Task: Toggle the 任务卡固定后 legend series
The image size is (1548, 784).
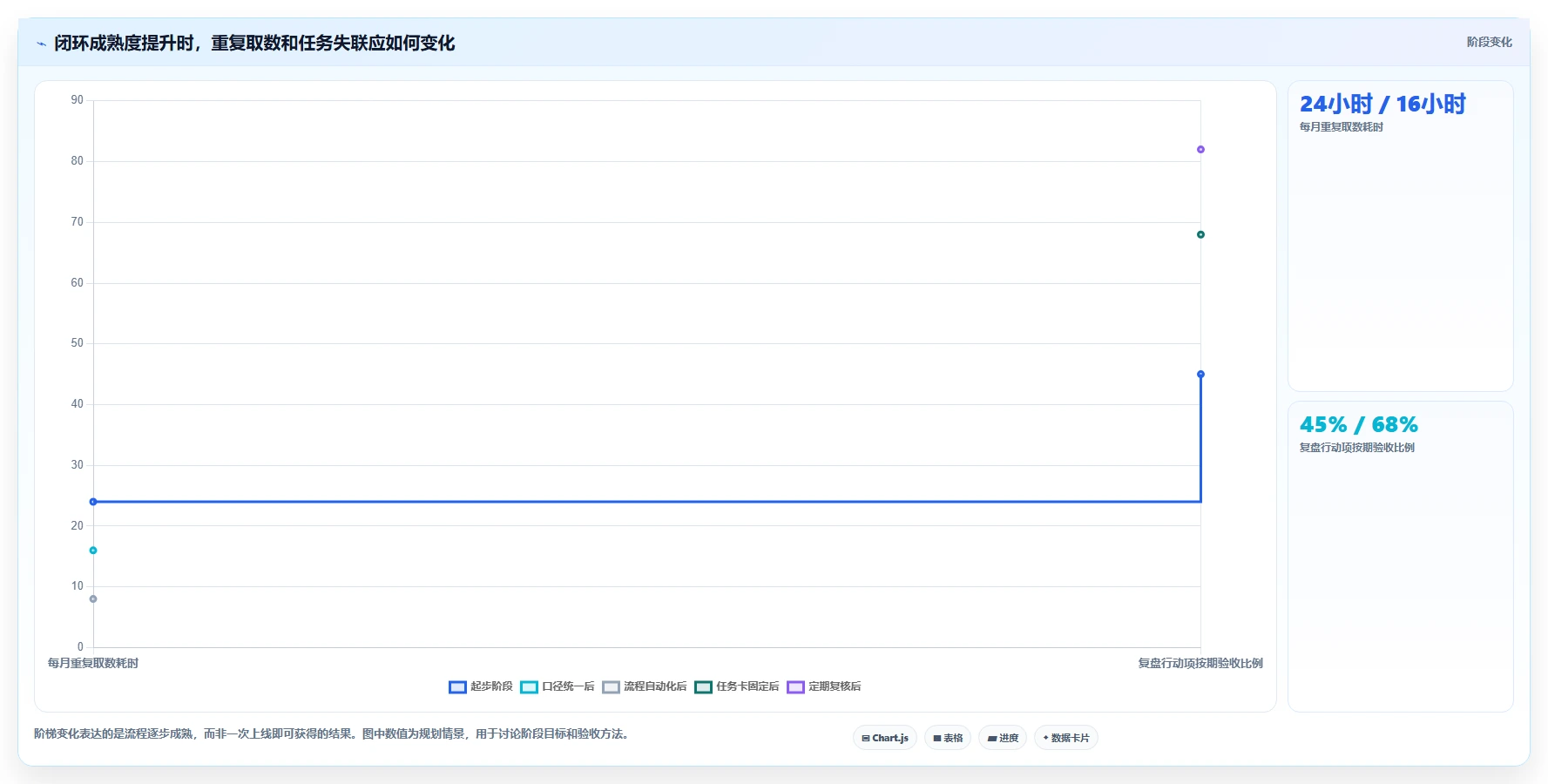Action: click(737, 686)
